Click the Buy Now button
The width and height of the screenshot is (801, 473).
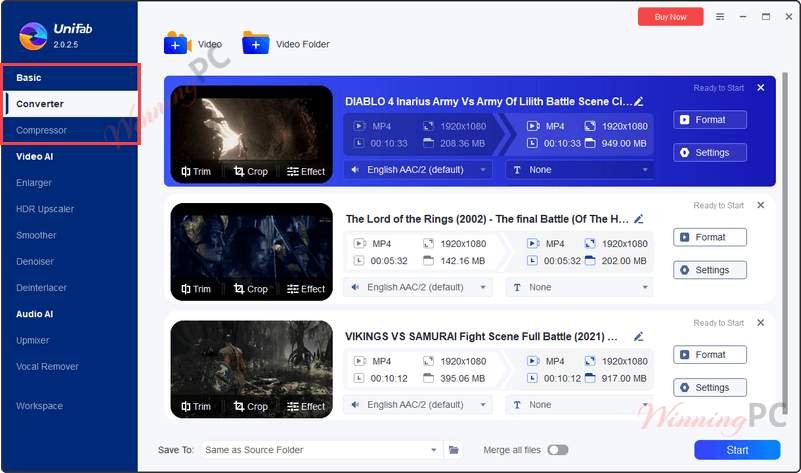click(670, 17)
